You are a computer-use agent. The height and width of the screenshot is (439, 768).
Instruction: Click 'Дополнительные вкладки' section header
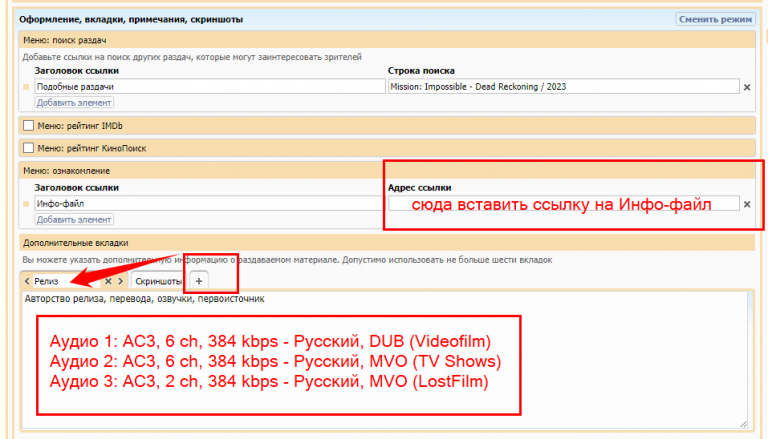(387, 243)
